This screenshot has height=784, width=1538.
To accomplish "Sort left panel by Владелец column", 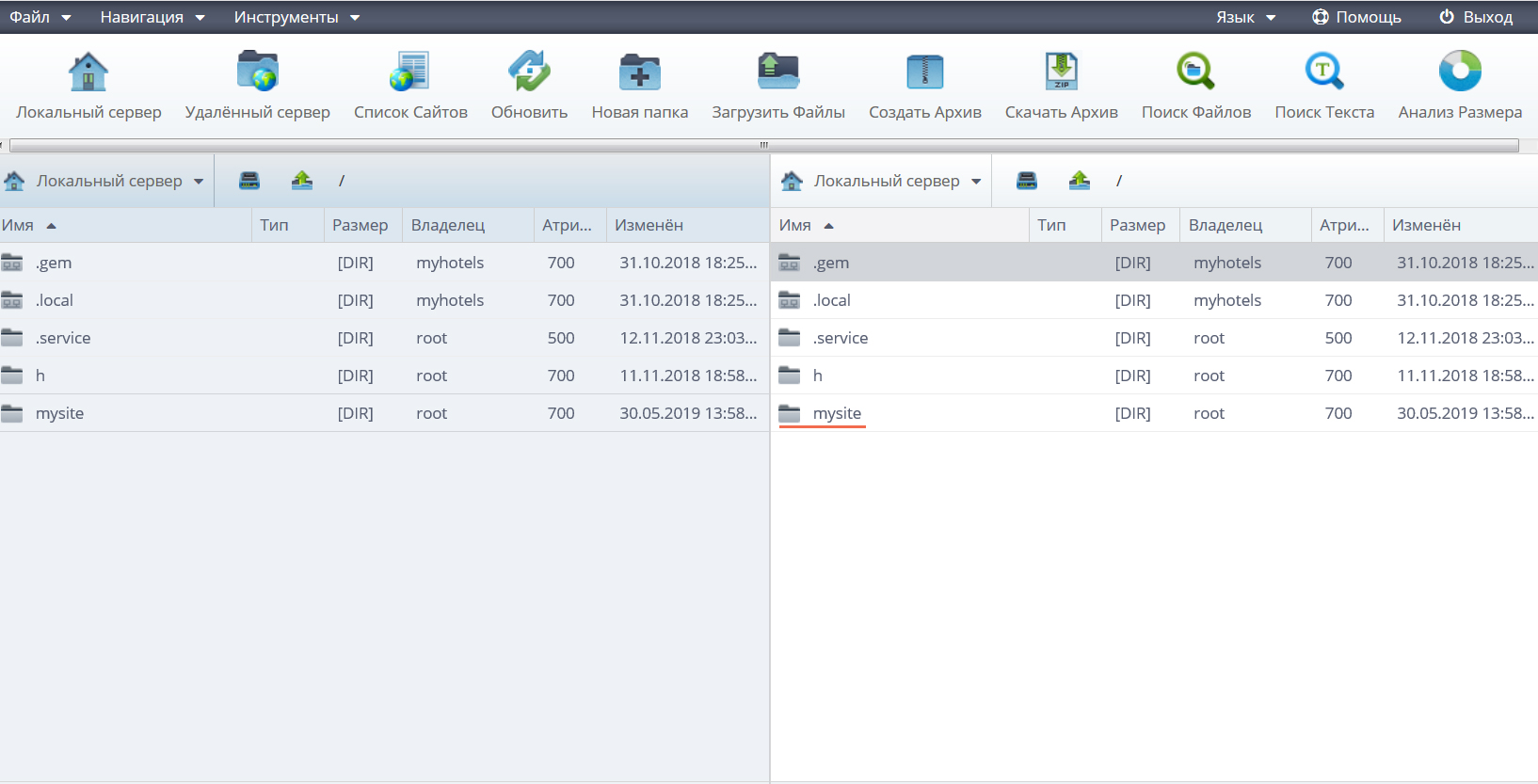I will [468, 225].
